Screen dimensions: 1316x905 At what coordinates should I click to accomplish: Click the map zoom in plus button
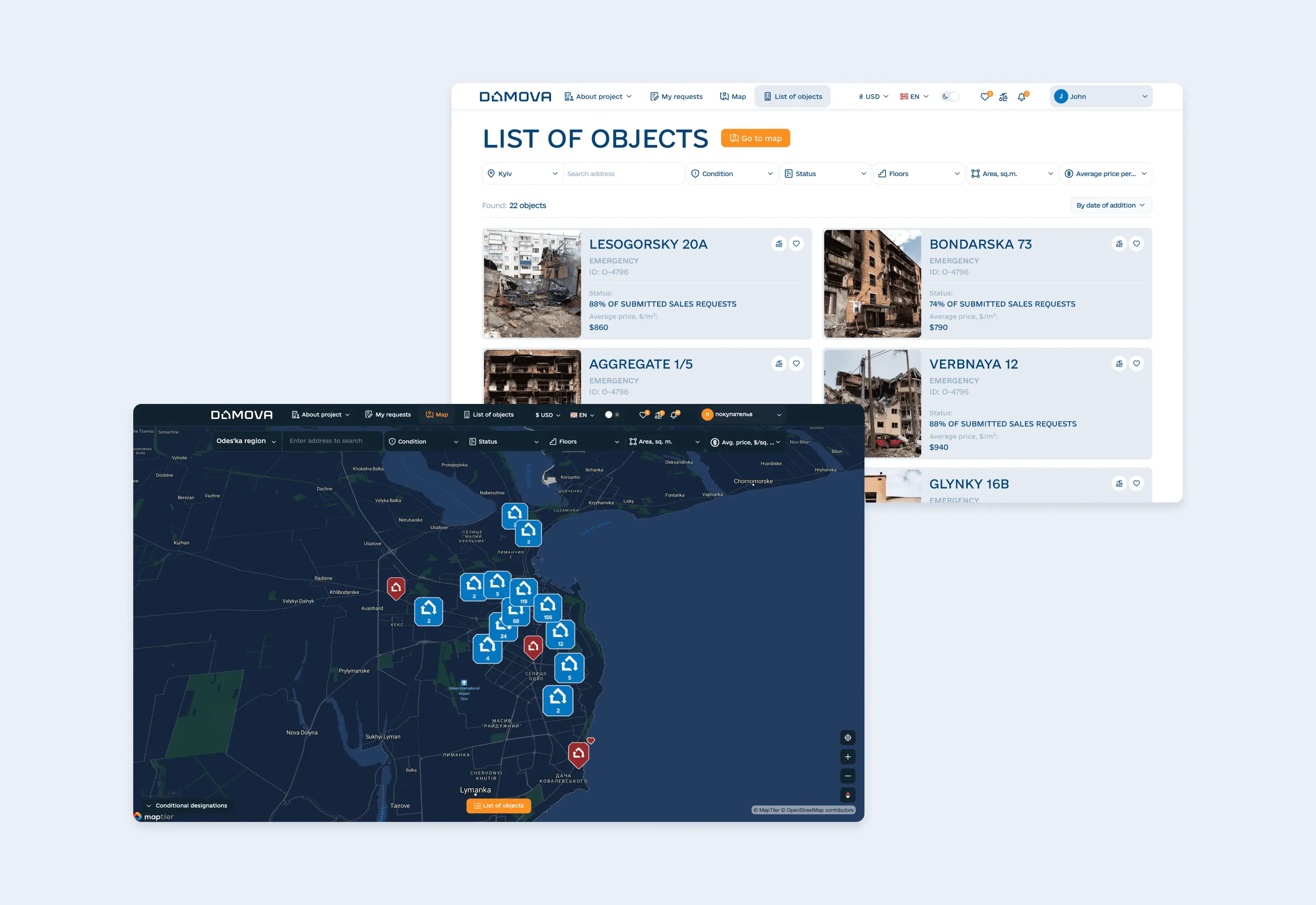(847, 757)
